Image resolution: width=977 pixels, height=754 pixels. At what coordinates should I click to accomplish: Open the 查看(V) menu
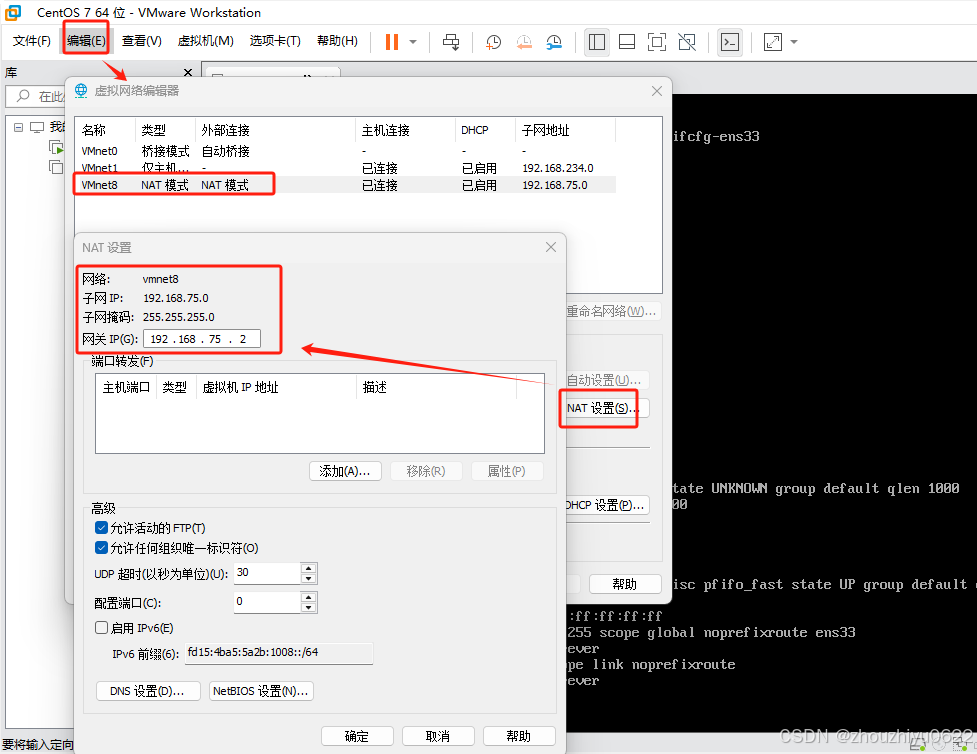click(141, 41)
